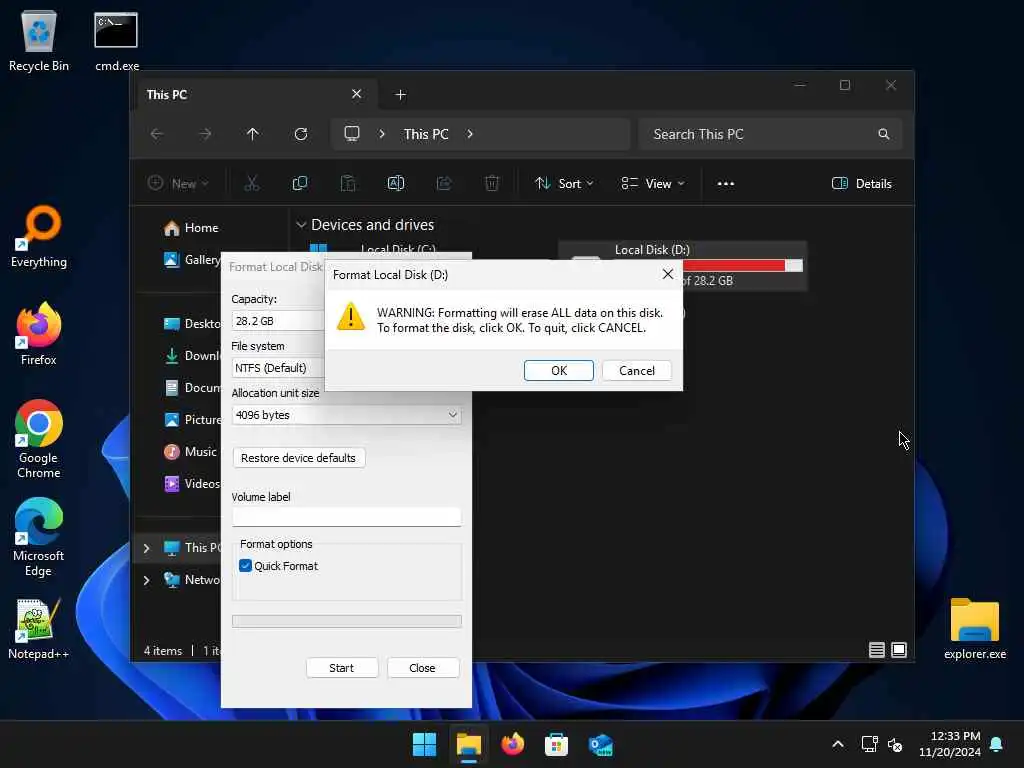Open Microsoft Edge desktop shortcut
This screenshot has width=1024, height=768.
pos(39,537)
